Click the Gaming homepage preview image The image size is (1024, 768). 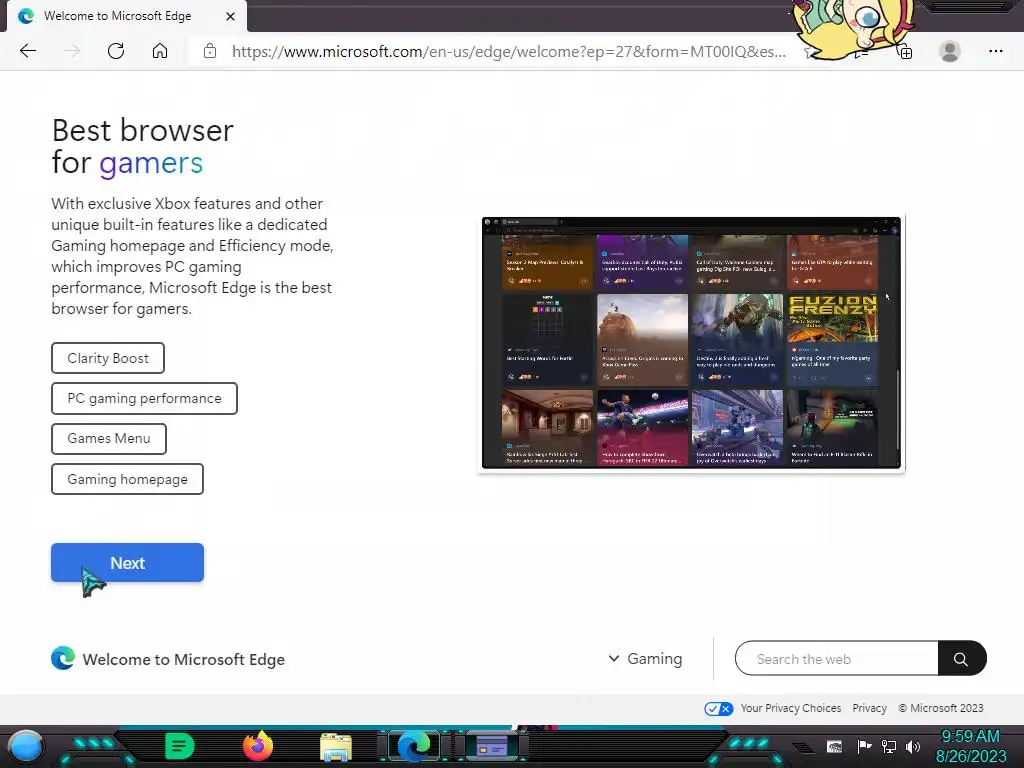pyautogui.click(x=691, y=344)
